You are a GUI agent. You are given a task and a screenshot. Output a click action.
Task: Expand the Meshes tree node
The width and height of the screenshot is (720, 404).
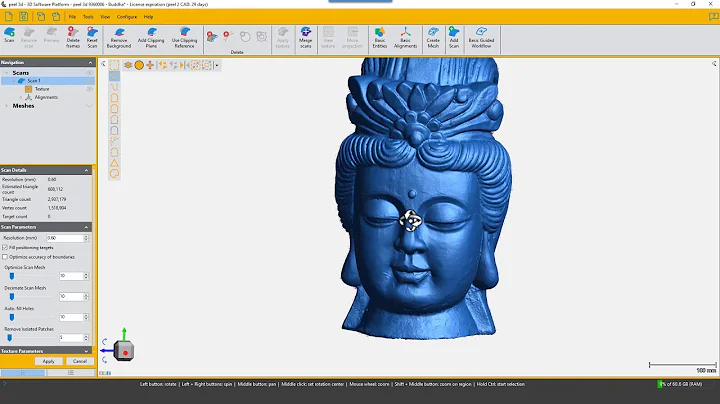[6, 106]
